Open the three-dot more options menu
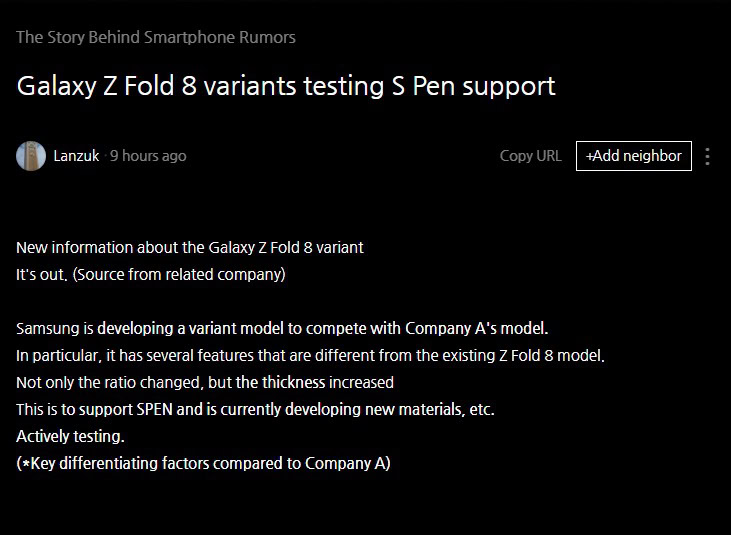The width and height of the screenshot is (731, 535). pyautogui.click(x=708, y=156)
